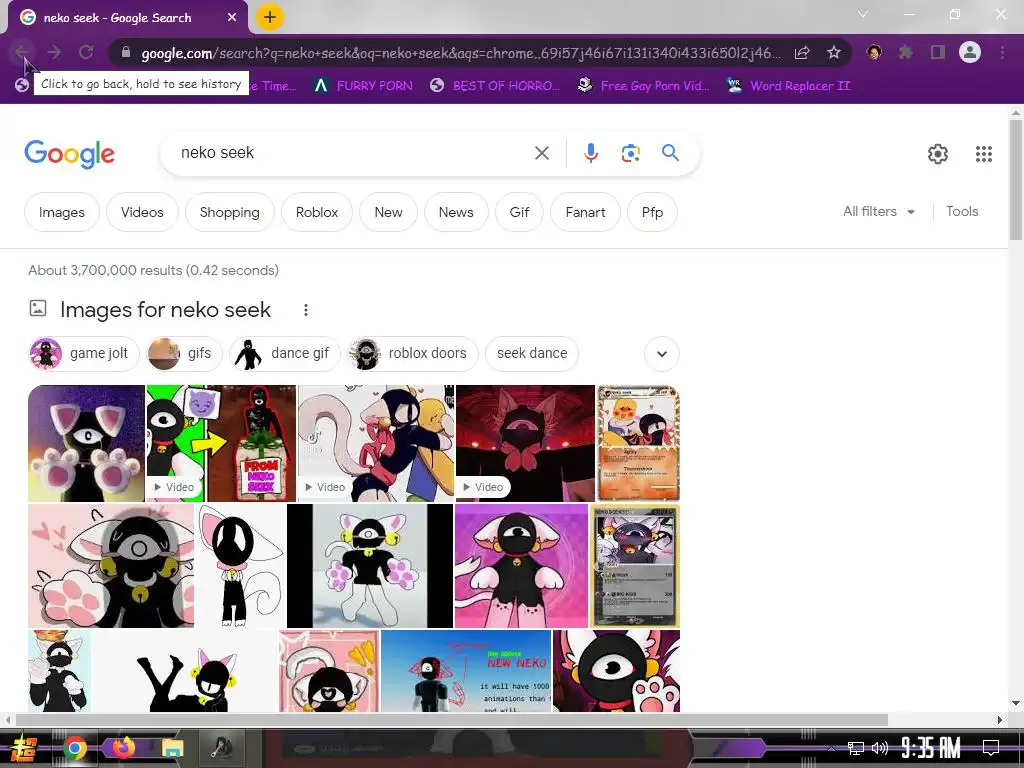Open the tab search chevron
1024x768 pixels.
pyautogui.click(x=863, y=14)
